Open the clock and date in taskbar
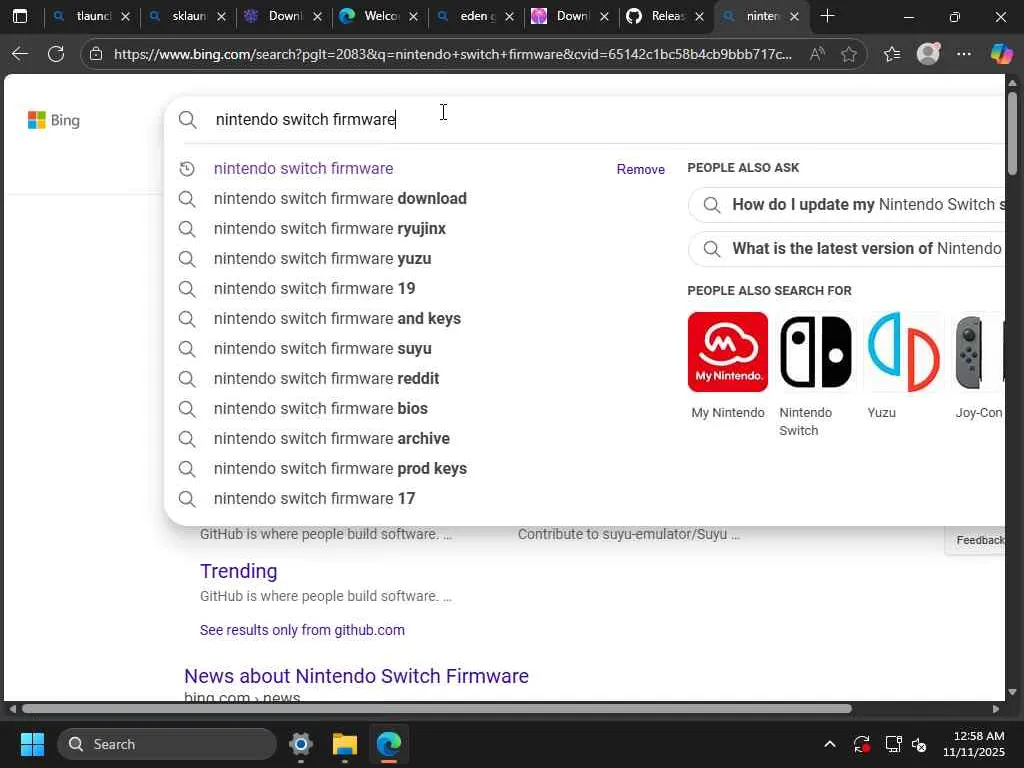 click(974, 744)
